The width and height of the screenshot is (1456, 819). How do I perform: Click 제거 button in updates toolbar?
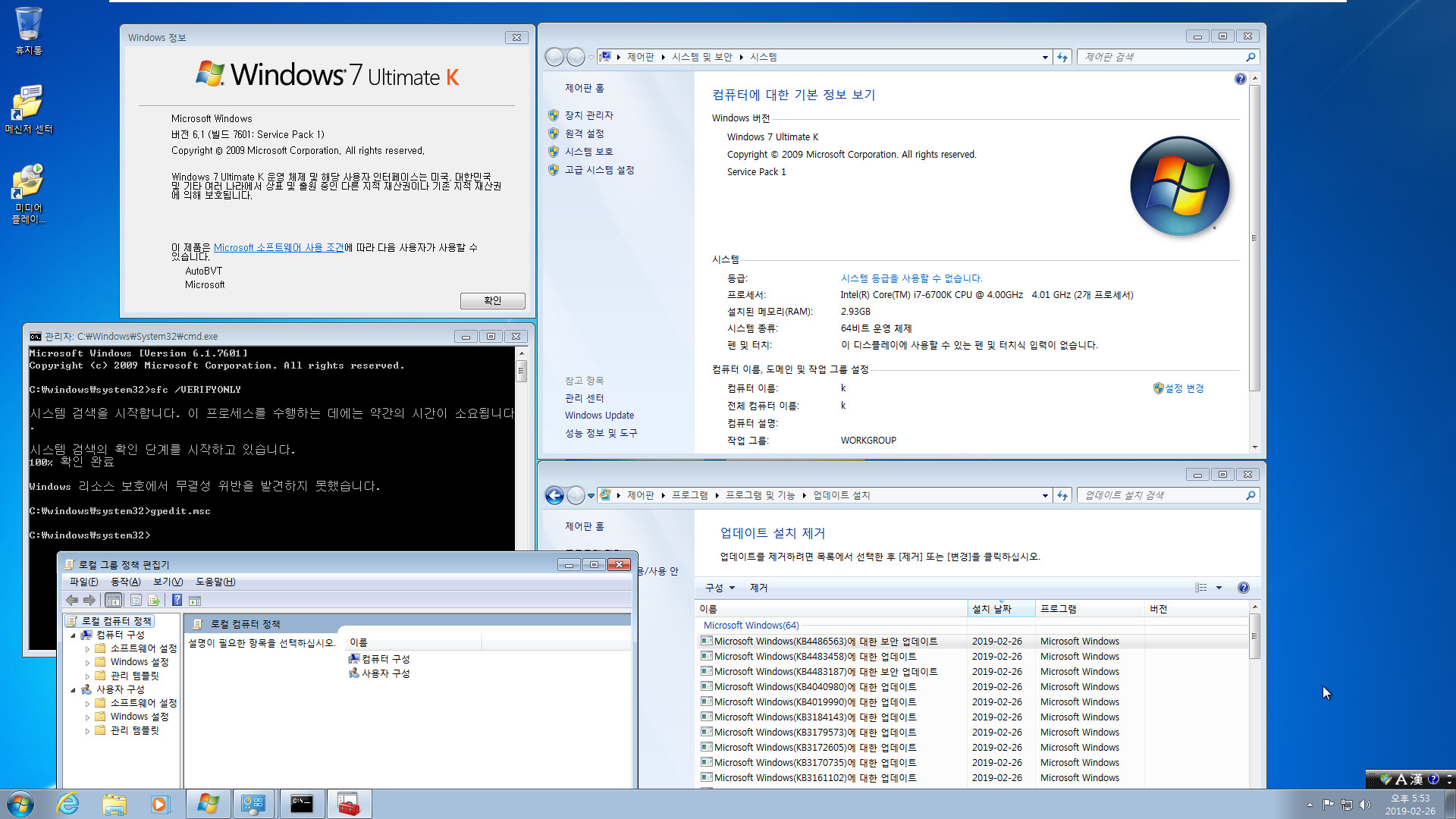pos(758,588)
